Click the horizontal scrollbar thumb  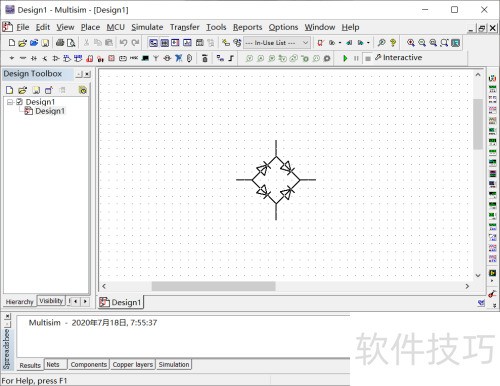coord(213,286)
